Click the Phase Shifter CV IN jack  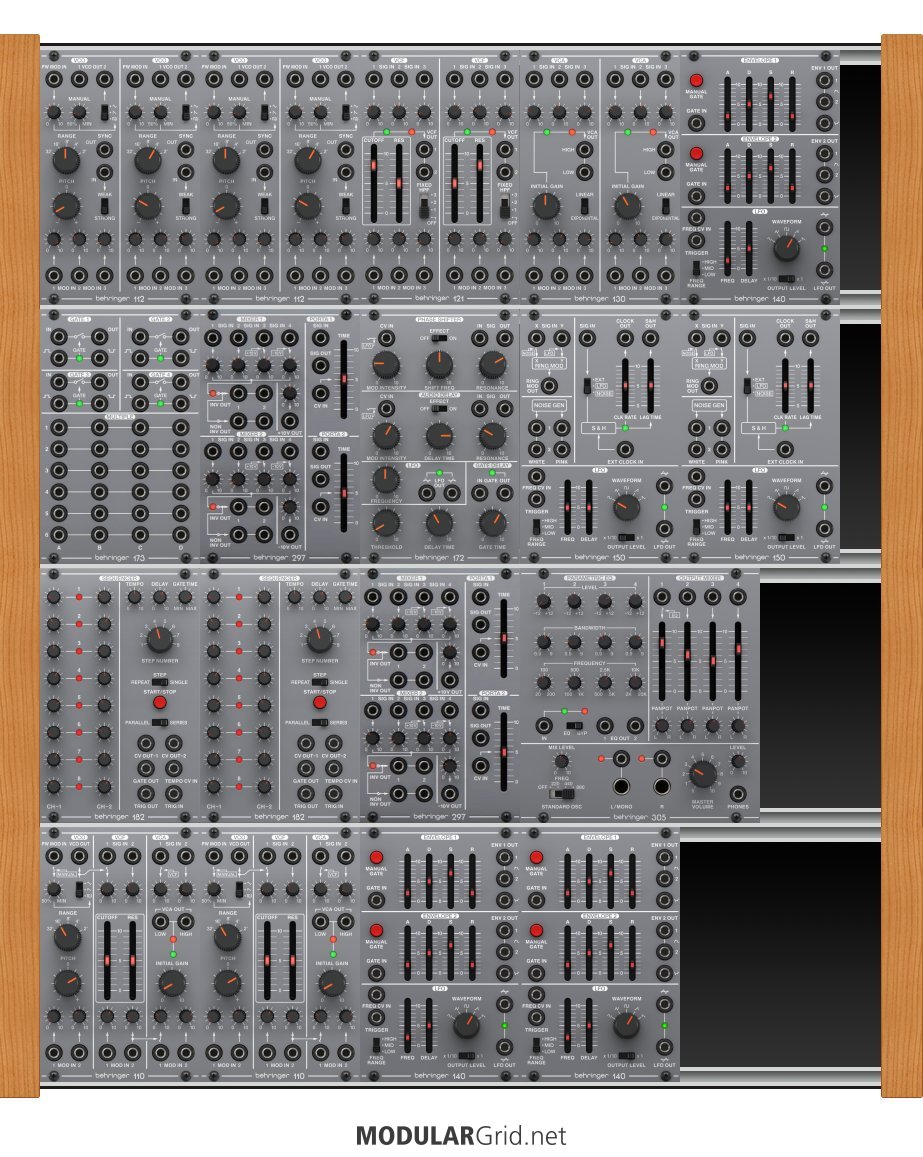(x=386, y=338)
